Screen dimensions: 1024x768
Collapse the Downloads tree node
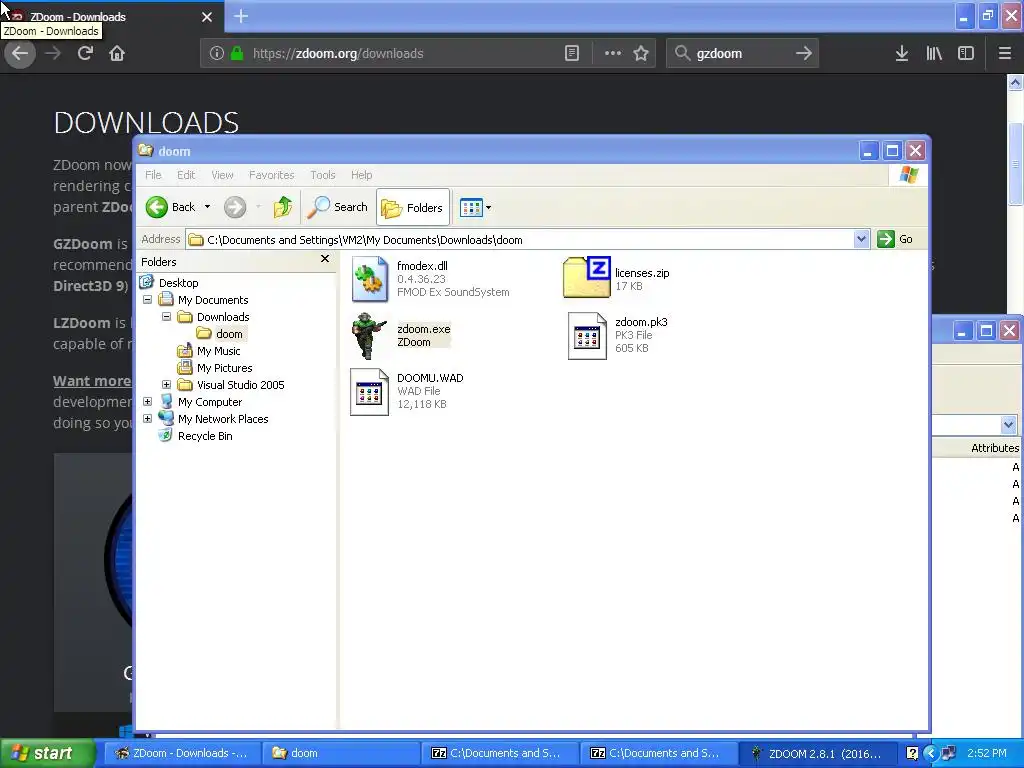click(167, 317)
